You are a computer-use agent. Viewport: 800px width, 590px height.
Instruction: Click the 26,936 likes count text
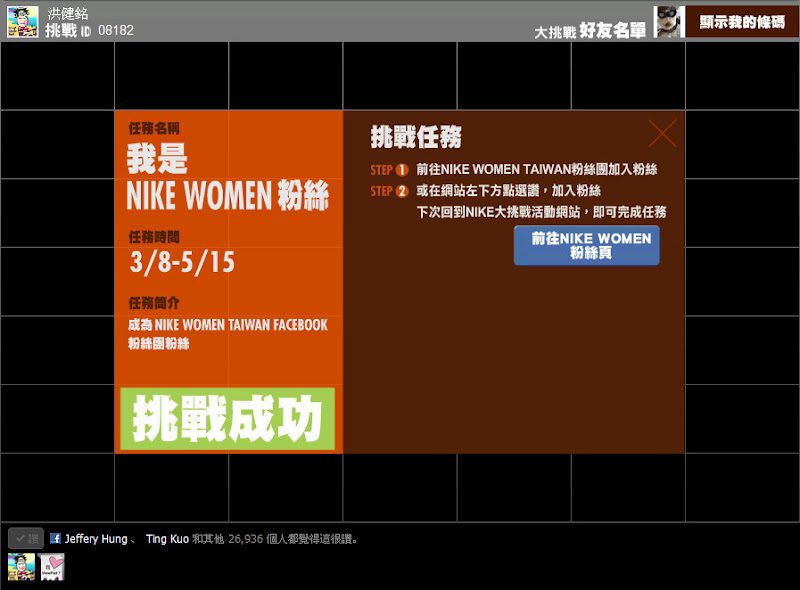pos(245,539)
